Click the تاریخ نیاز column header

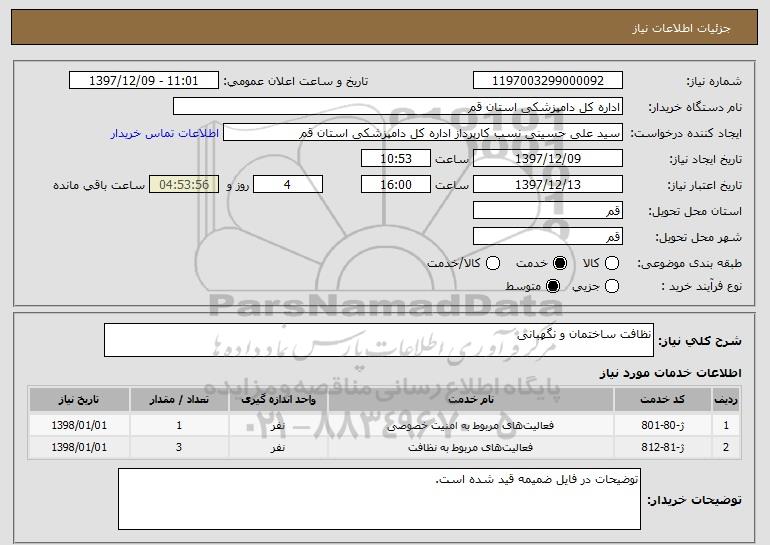(x=79, y=399)
